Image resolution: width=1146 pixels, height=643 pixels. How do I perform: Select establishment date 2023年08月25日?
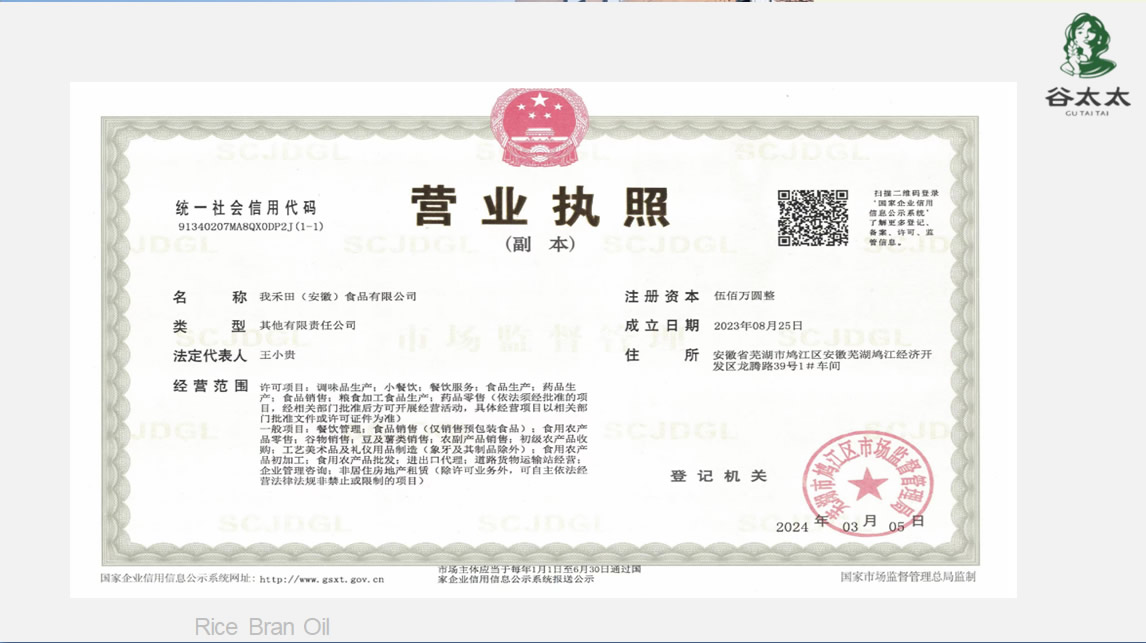[x=758, y=326]
